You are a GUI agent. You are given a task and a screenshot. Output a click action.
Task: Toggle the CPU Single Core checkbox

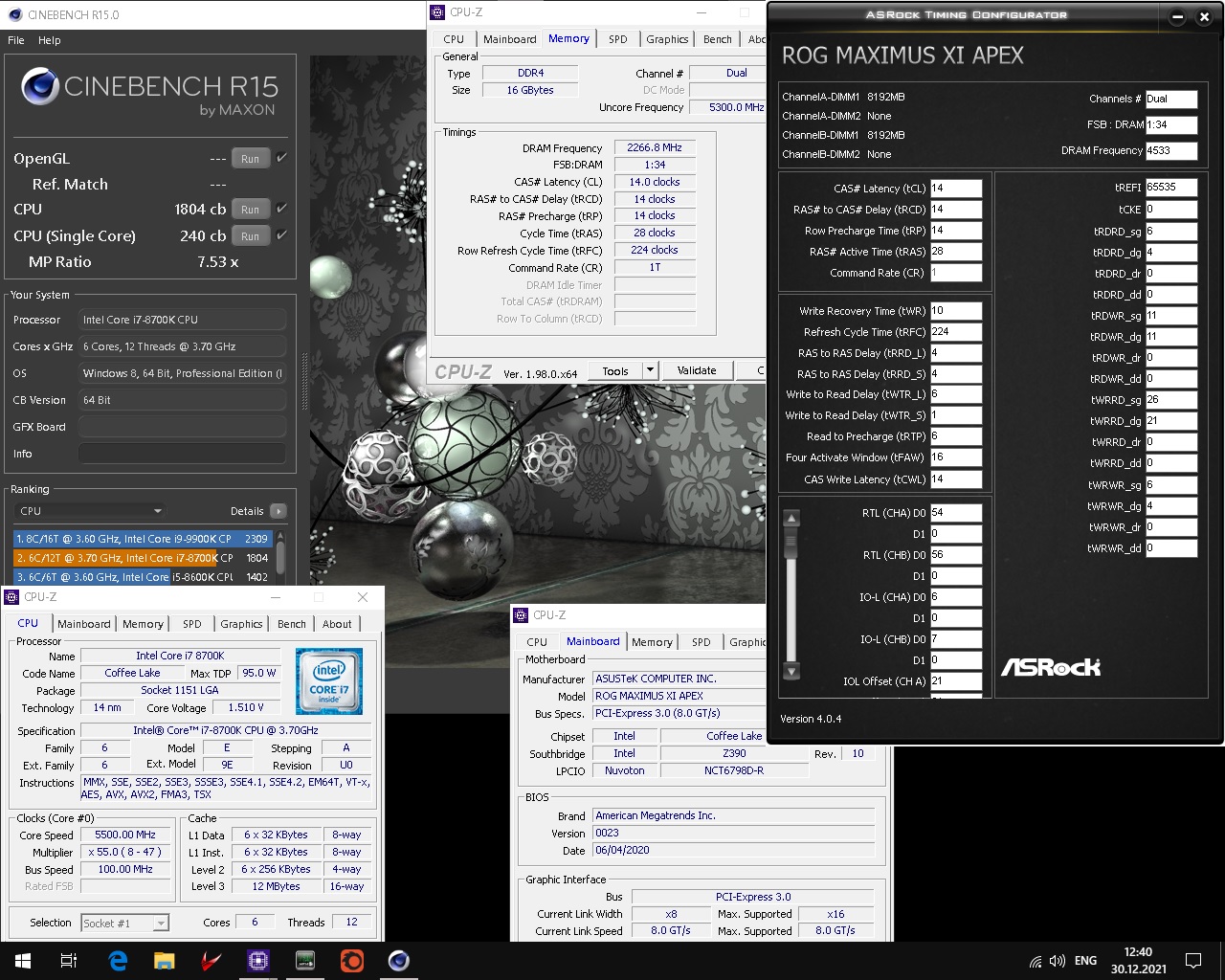click(x=281, y=235)
